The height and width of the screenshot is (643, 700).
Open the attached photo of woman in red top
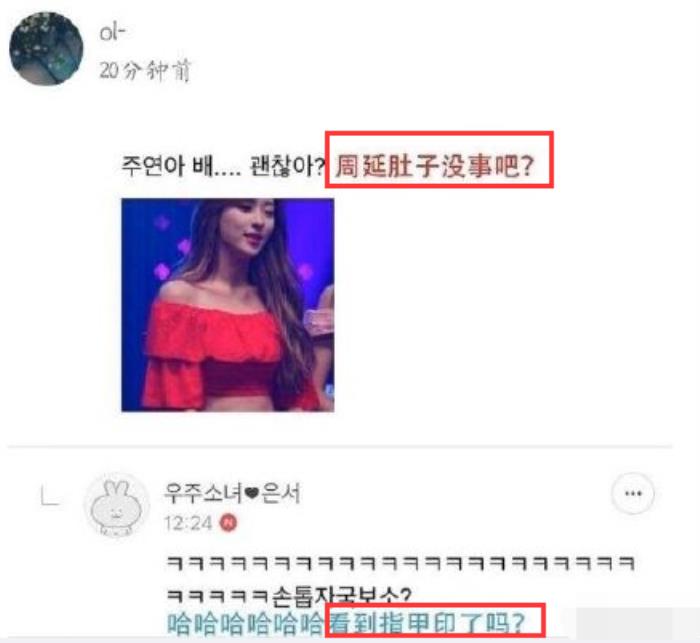tap(228, 305)
